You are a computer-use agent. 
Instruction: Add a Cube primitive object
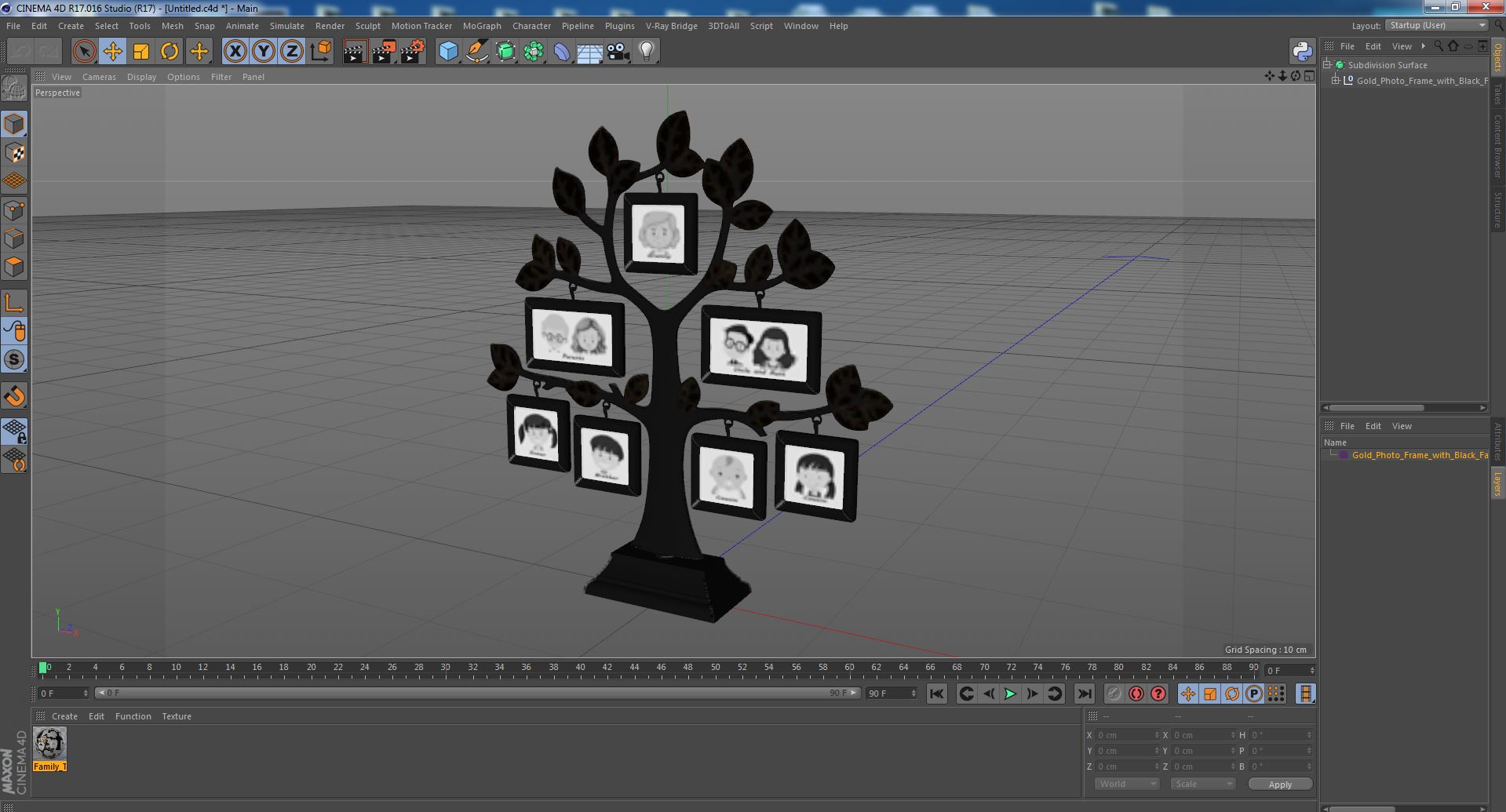pos(448,52)
